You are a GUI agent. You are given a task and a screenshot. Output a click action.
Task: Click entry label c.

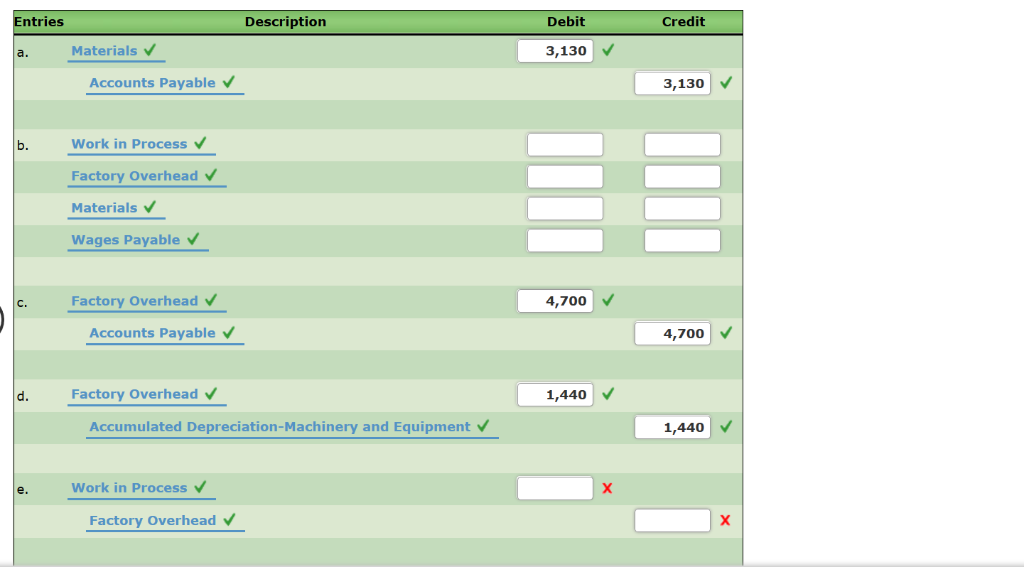pyautogui.click(x=22, y=302)
